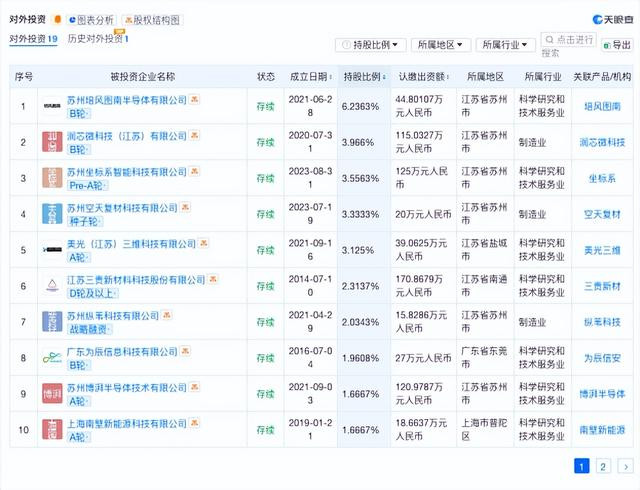Select the 对外投资 19 tab
The width and height of the screenshot is (640, 490).
[x=33, y=39]
